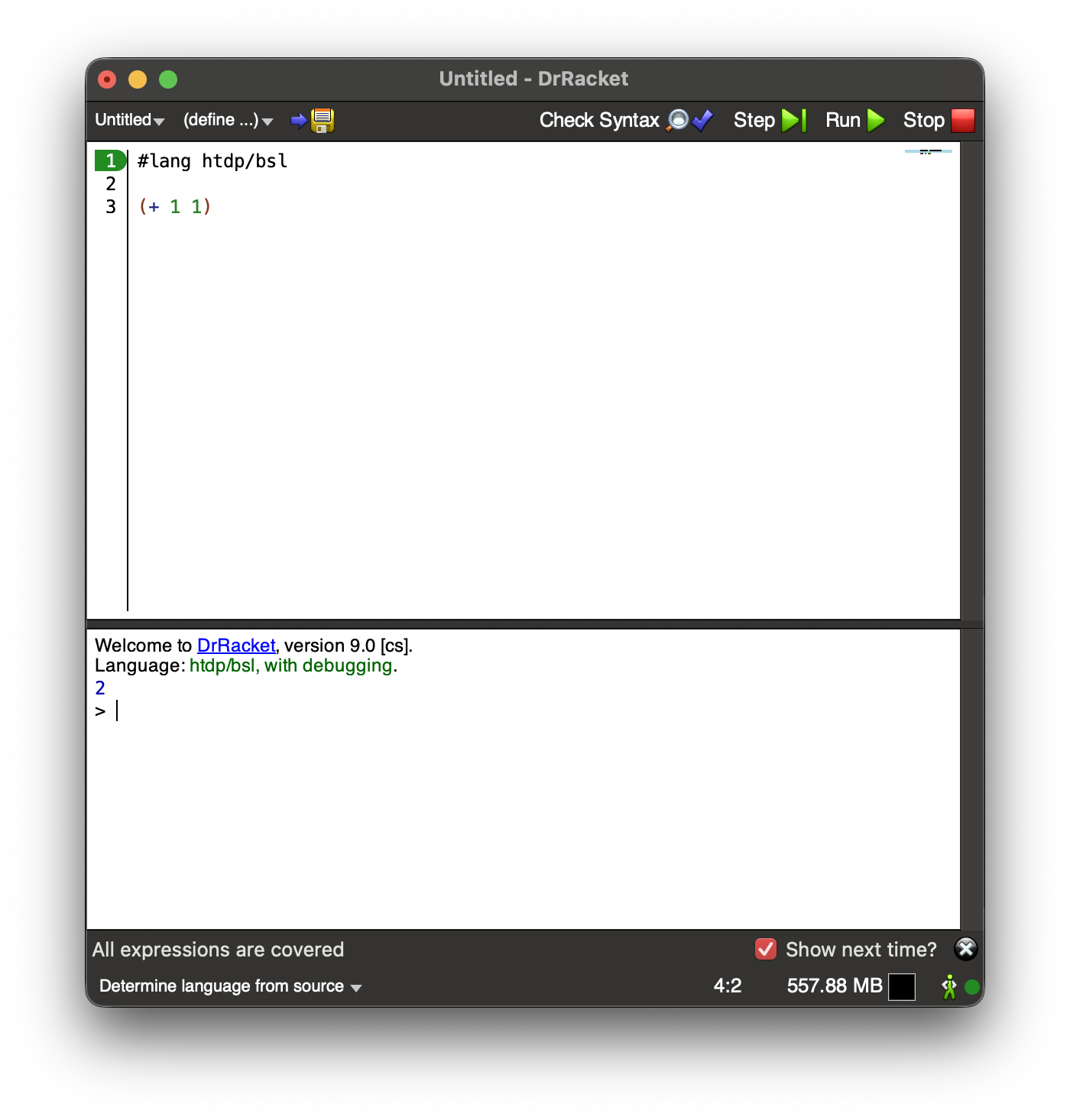This screenshot has width=1070, height=1120.
Task: Open 'Determine language from source' menu
Action: tap(229, 986)
